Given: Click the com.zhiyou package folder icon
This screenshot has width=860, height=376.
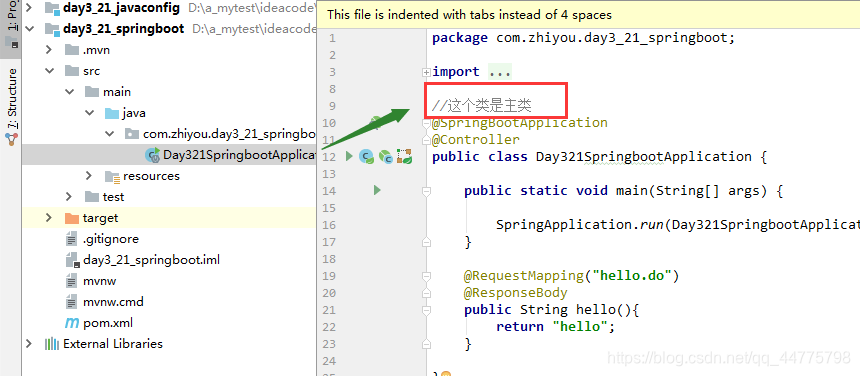Looking at the screenshot, I should pyautogui.click(x=132, y=134).
